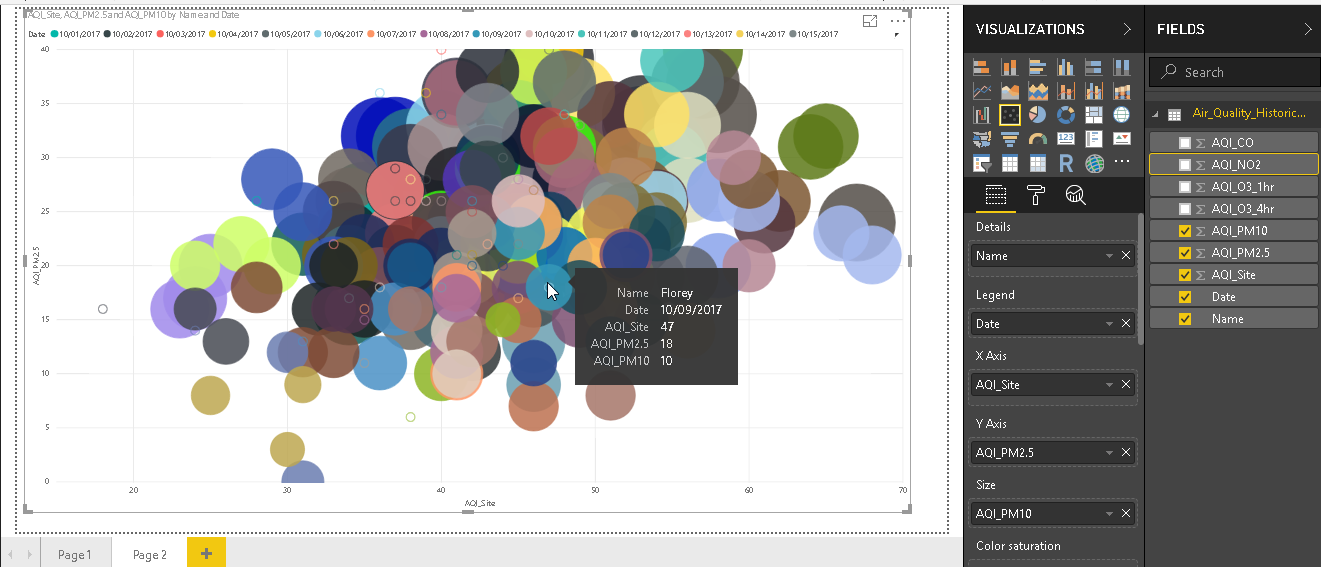This screenshot has height=567, width=1321.
Task: Open the Legend Date field dropdown arrow
Action: [x=1109, y=324]
